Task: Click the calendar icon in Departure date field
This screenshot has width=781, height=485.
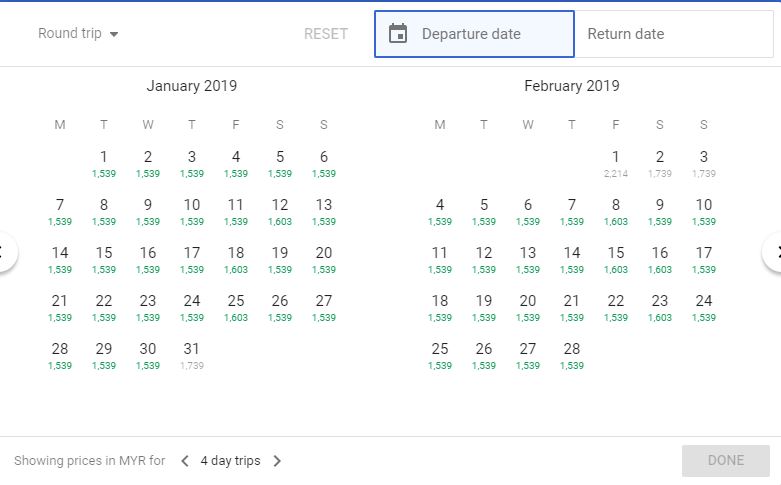Action: [398, 34]
